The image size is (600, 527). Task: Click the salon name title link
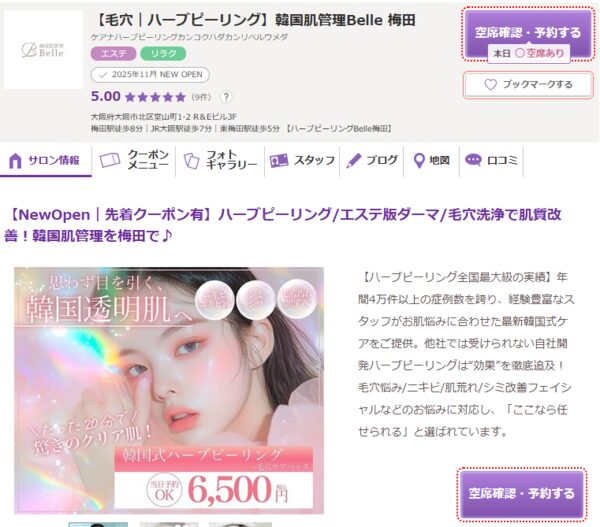253,20
